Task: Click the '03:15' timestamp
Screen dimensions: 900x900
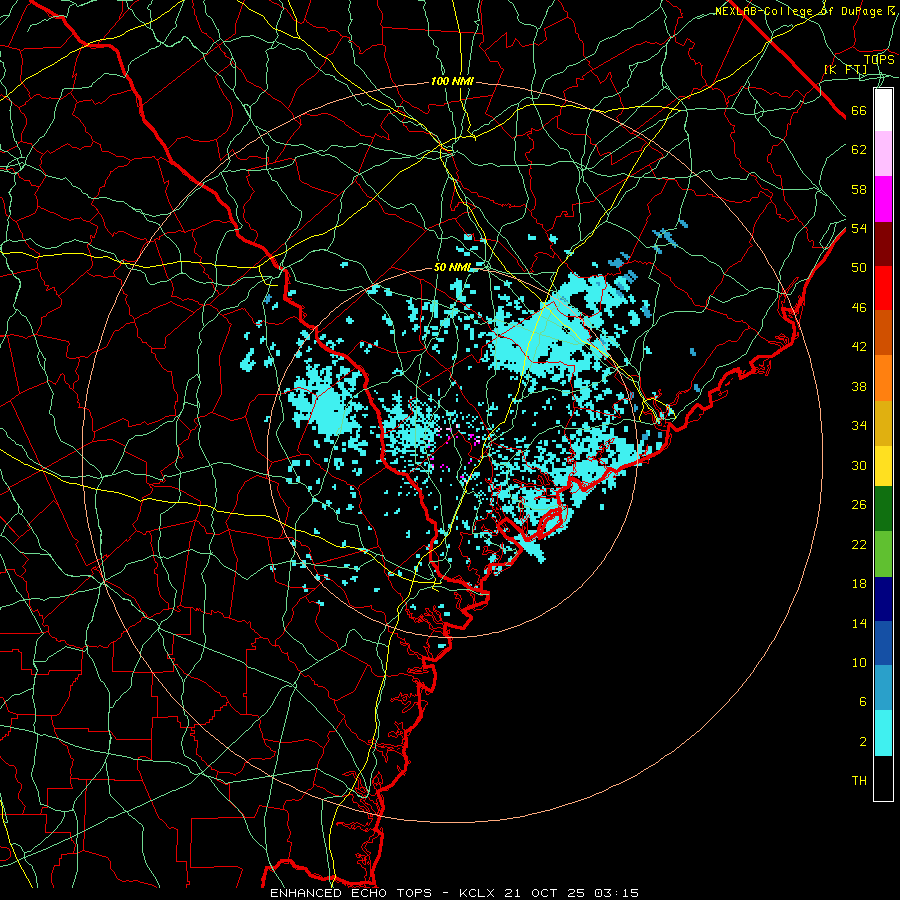Action: coord(617,893)
